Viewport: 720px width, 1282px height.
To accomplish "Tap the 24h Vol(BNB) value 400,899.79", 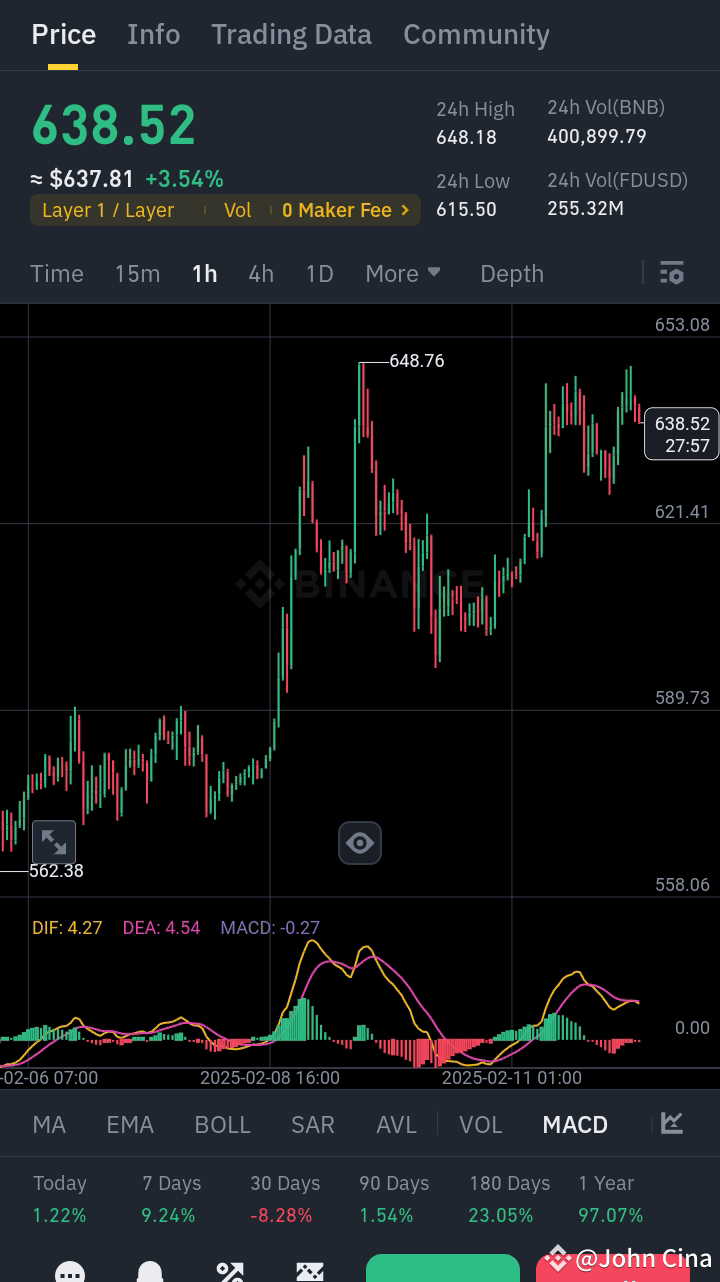I will [597, 136].
